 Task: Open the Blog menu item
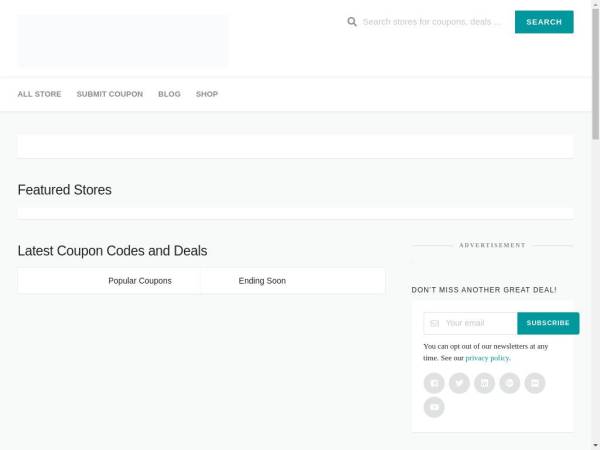(169, 94)
